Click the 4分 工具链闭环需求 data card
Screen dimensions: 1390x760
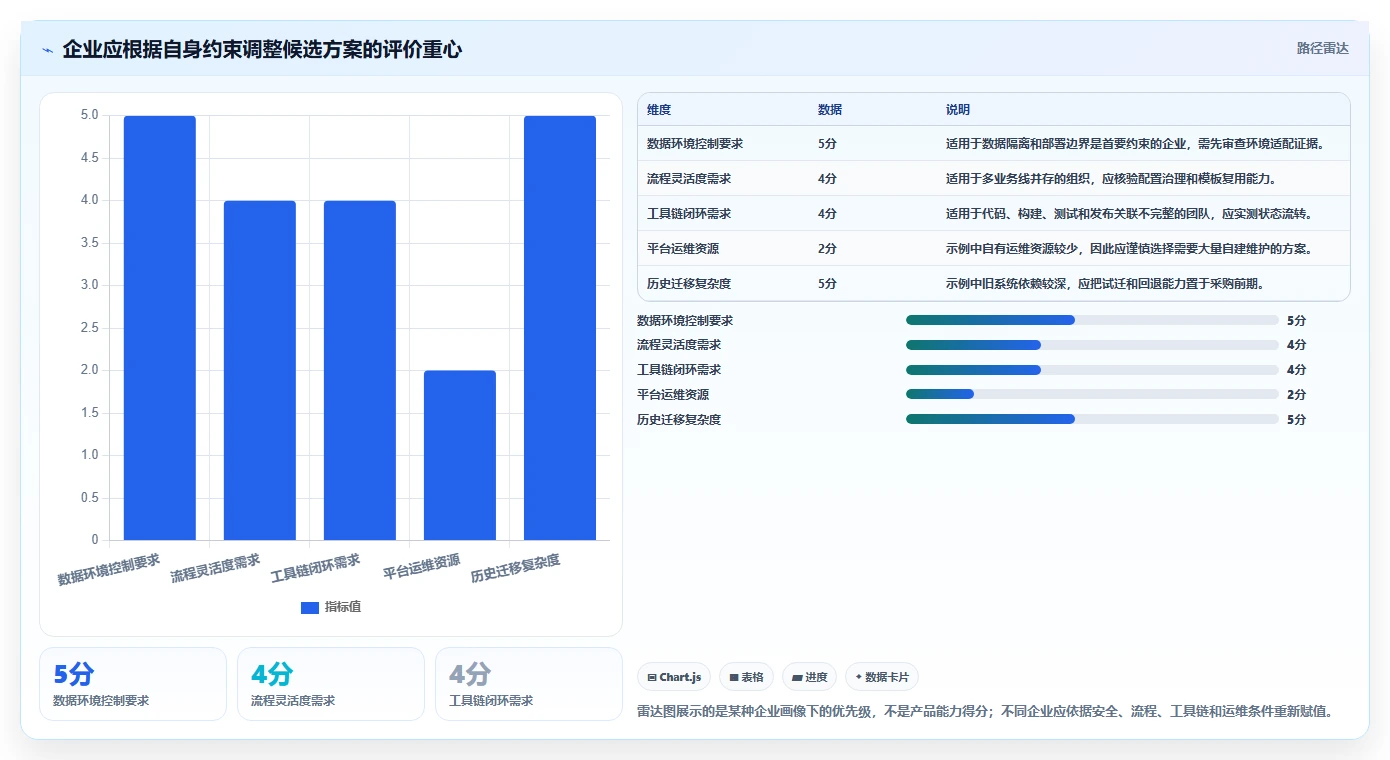pos(529,684)
